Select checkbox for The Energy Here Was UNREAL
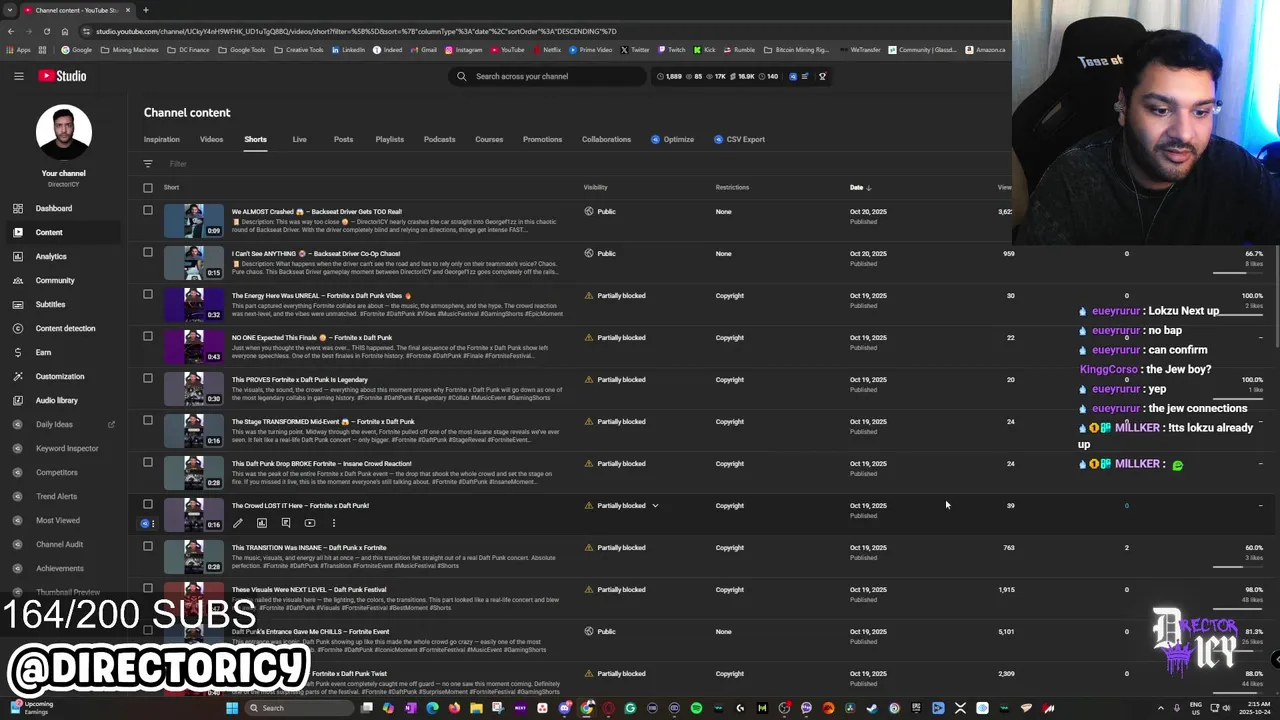The height and width of the screenshot is (720, 1280). pos(148,294)
